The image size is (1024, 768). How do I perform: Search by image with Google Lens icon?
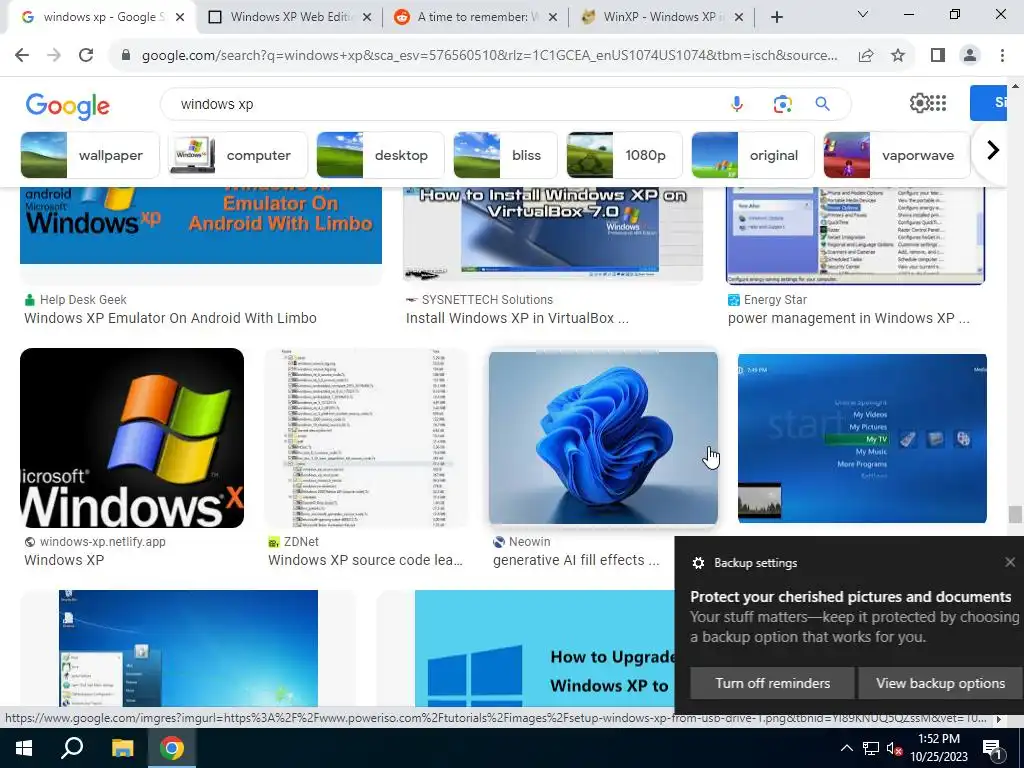782,104
